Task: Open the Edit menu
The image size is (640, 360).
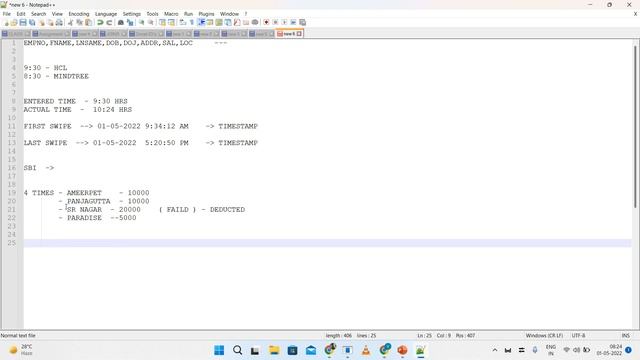Action: coord(21,14)
